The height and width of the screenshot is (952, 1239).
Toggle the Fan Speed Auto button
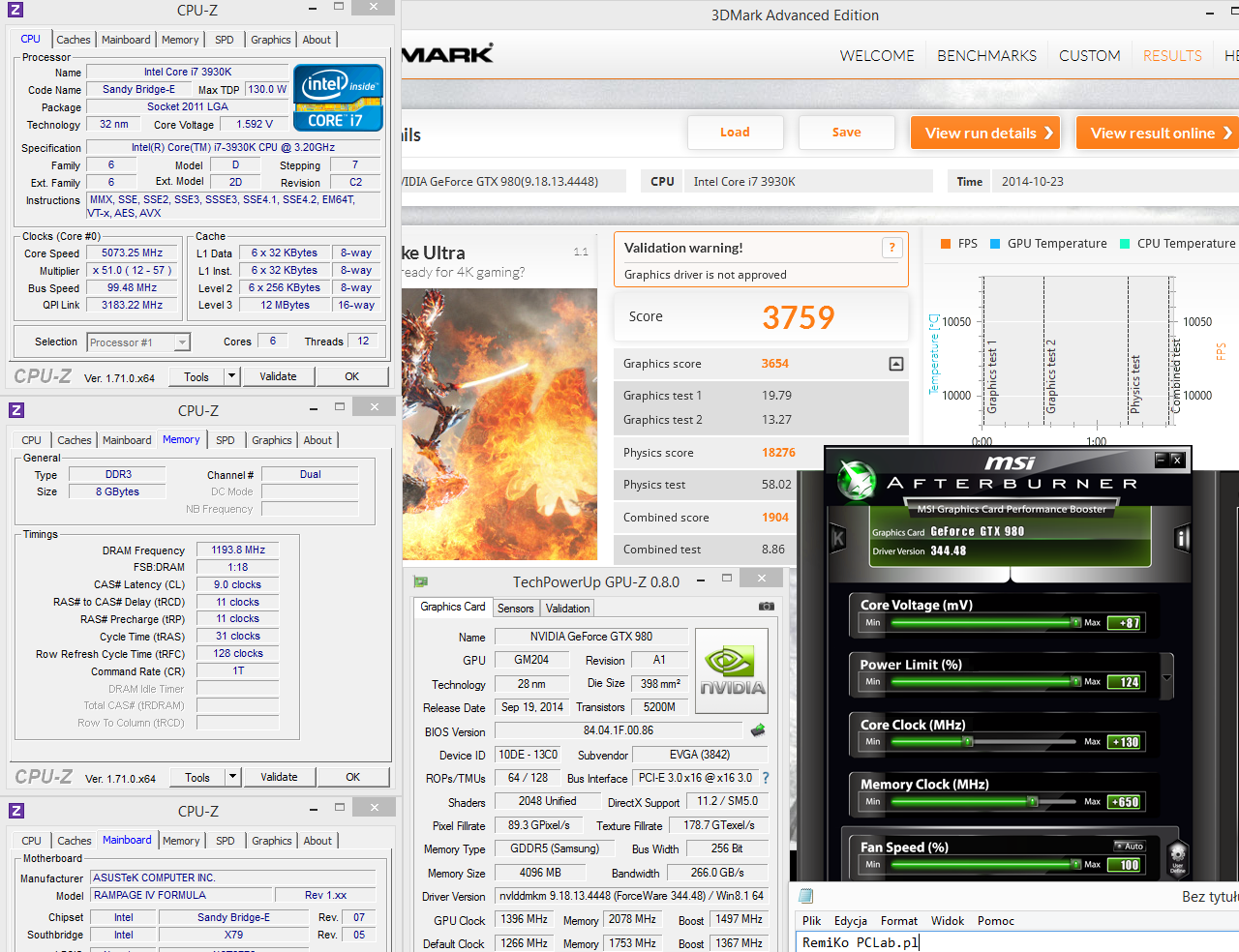pos(1129,847)
